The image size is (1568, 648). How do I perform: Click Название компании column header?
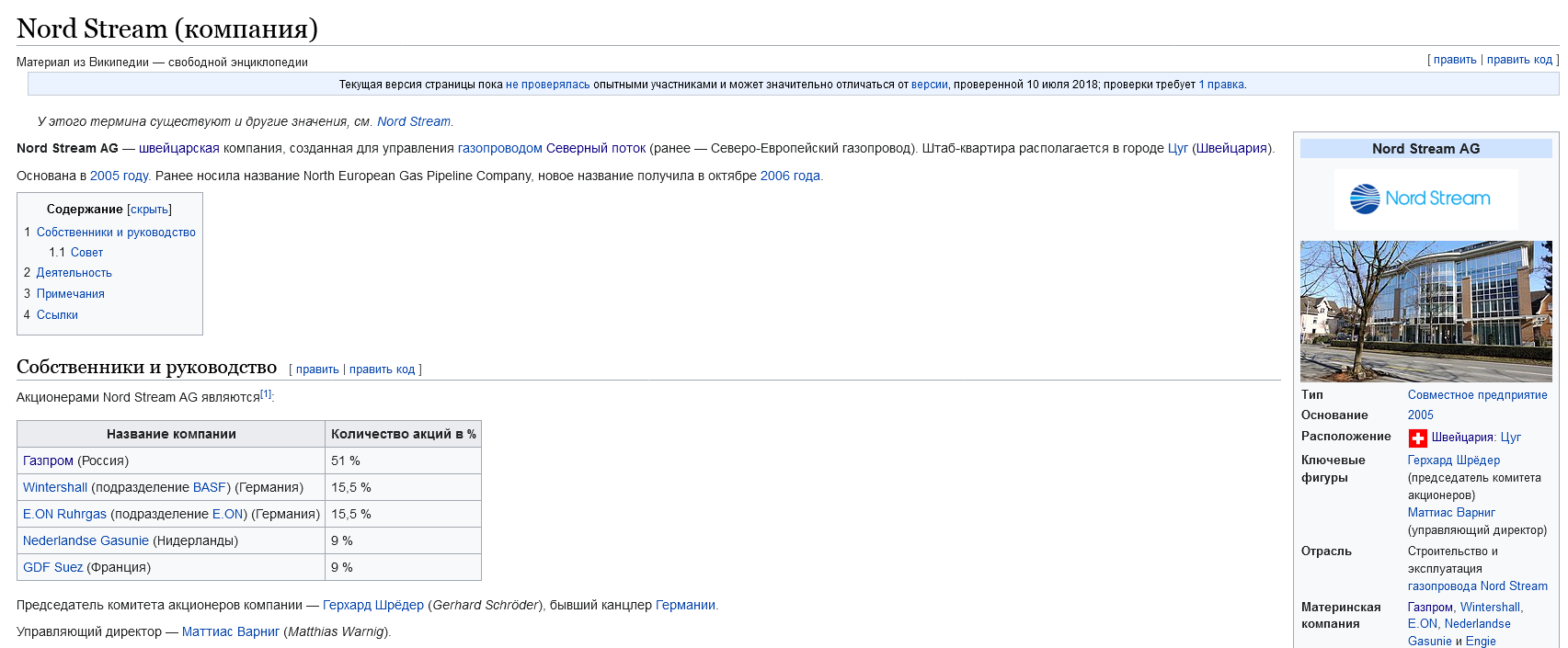pyautogui.click(x=171, y=434)
